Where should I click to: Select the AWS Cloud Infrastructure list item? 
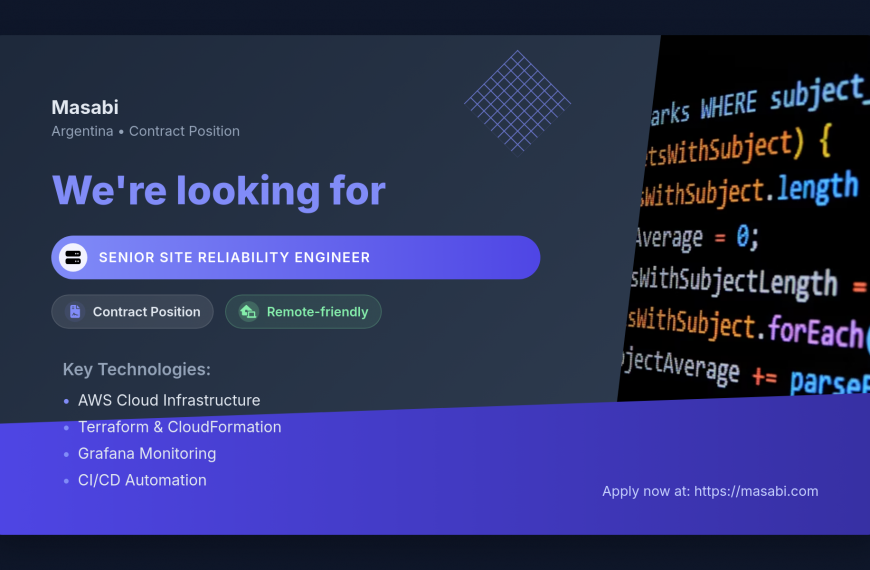tap(169, 400)
